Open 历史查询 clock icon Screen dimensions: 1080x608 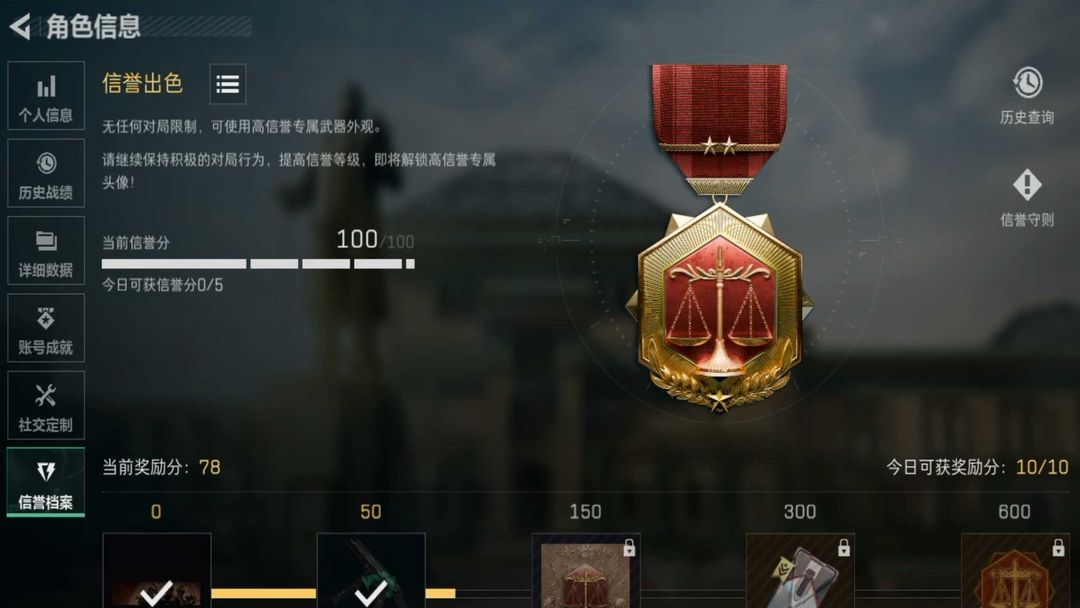[x=1027, y=83]
